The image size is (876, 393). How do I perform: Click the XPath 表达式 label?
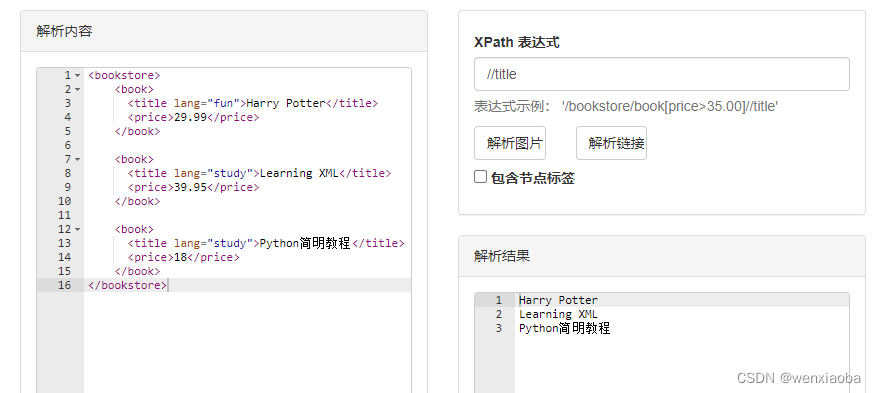pos(516,42)
